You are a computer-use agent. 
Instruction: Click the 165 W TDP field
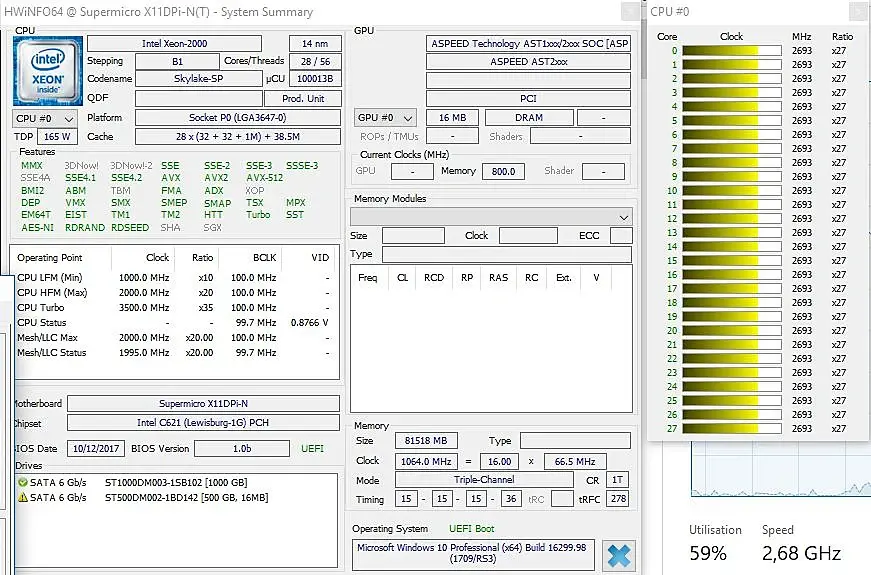(57, 137)
